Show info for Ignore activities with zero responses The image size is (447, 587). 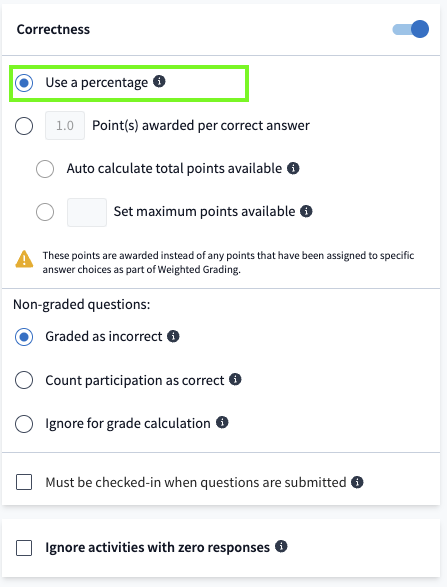click(x=281, y=547)
